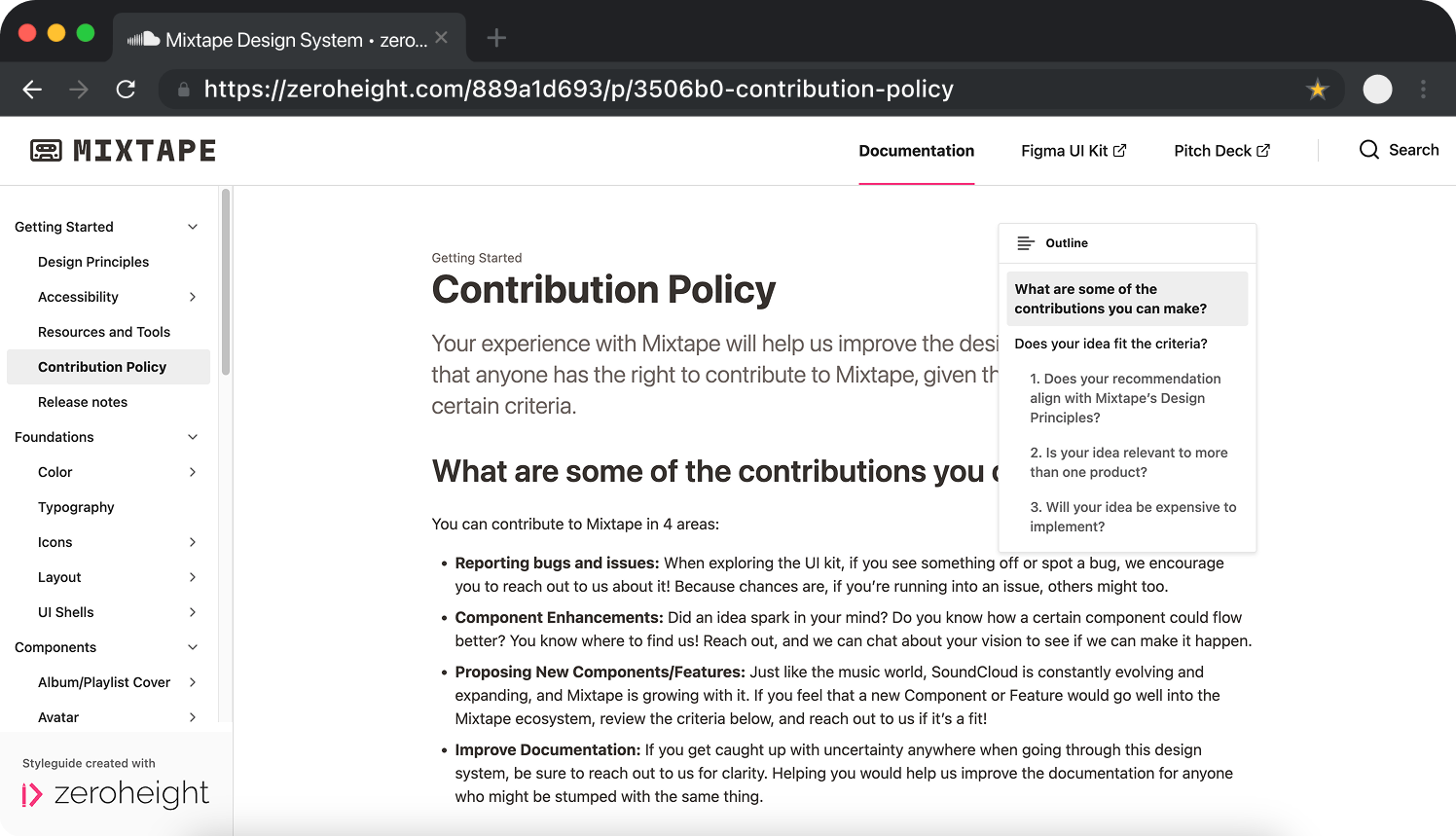Click the 'Styleguide created with' text
This screenshot has height=836, width=1456.
coord(89,763)
